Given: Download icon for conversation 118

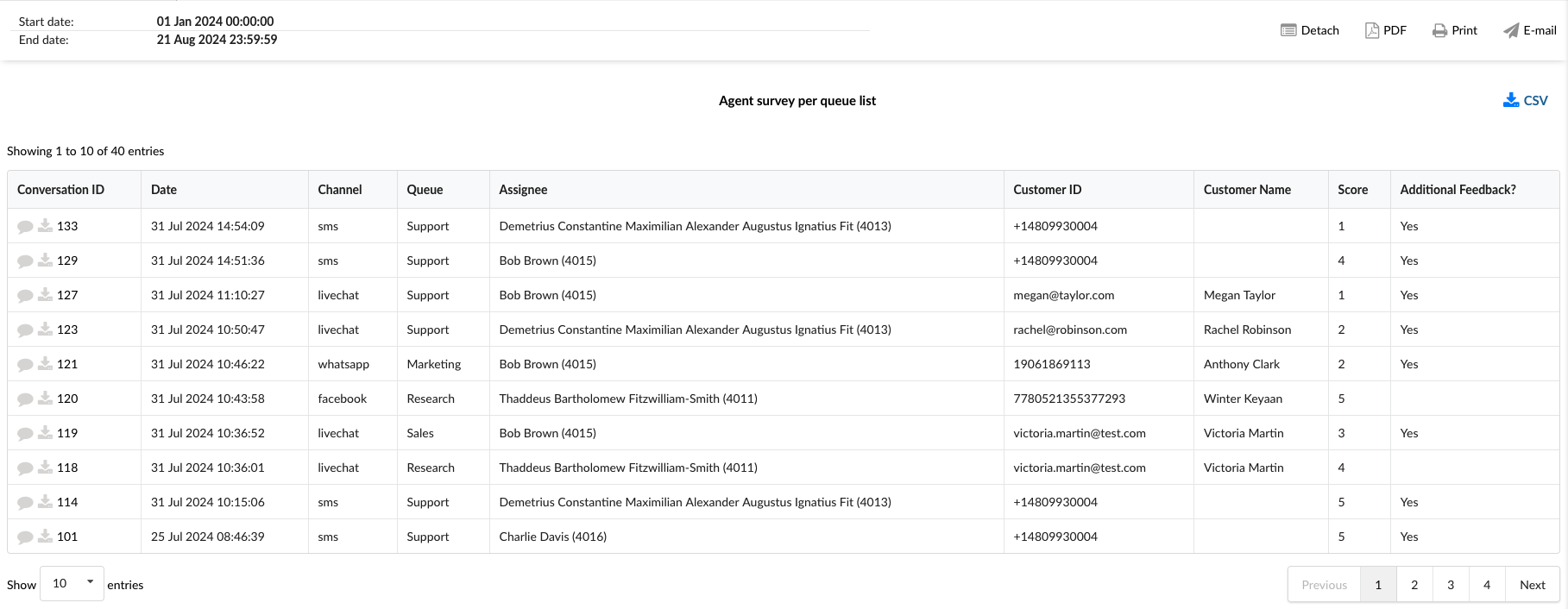Looking at the screenshot, I should [46, 468].
